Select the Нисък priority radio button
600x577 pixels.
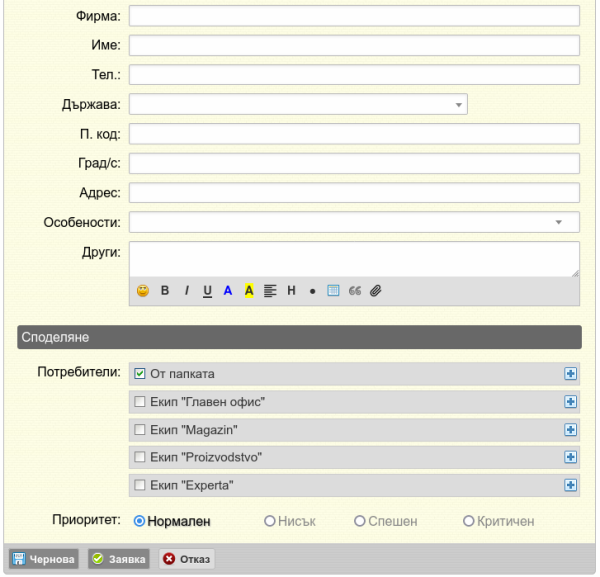click(x=270, y=522)
